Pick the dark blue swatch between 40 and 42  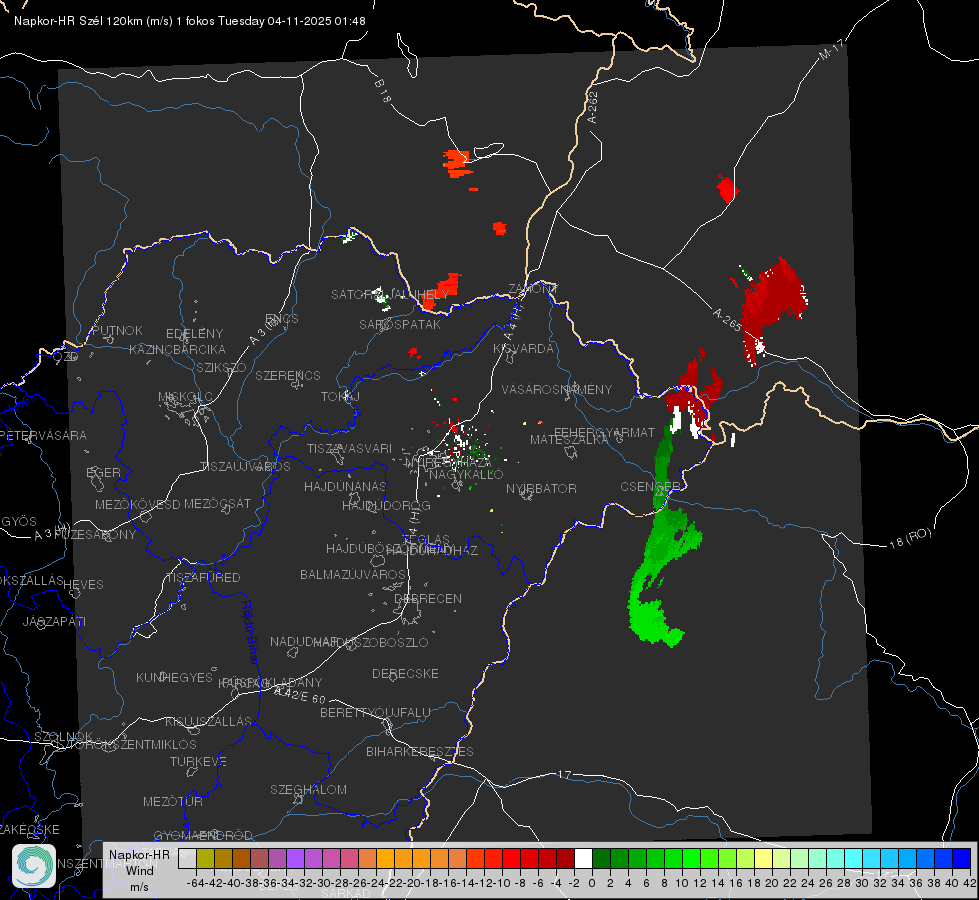point(962,858)
